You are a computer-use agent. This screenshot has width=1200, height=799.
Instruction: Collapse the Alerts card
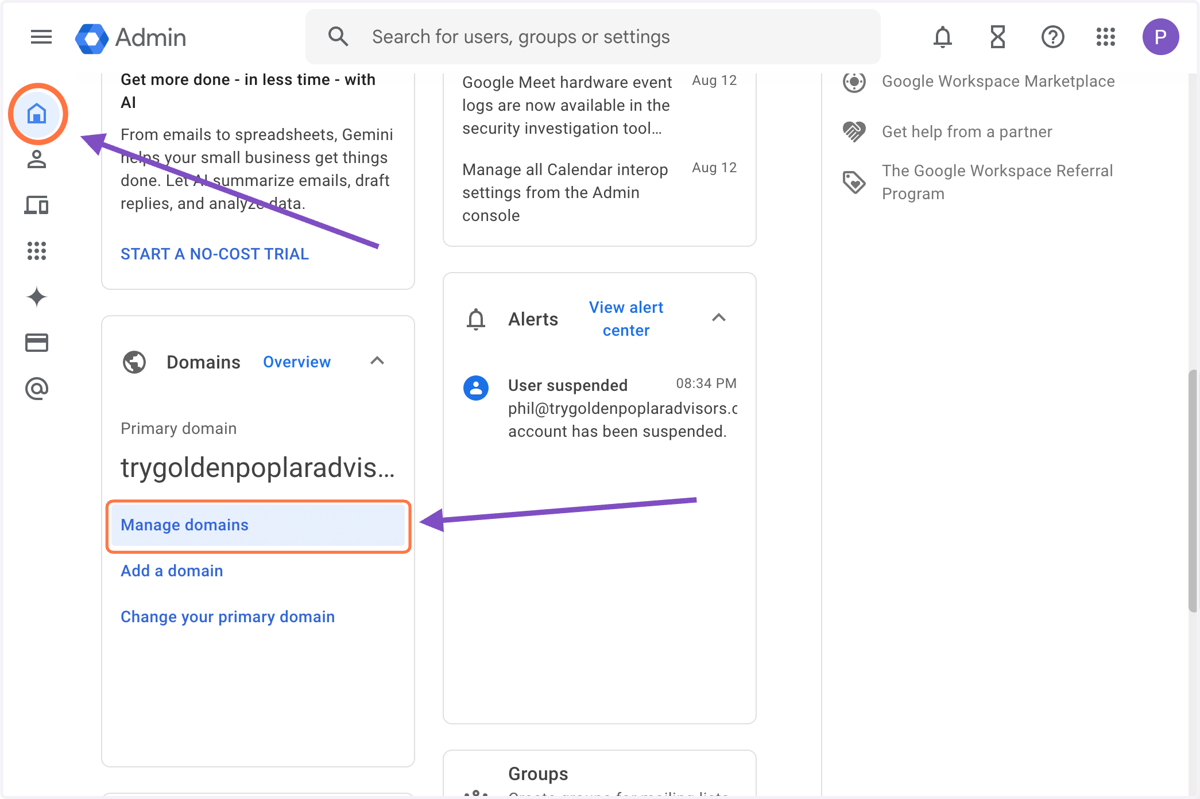pyautogui.click(x=719, y=318)
